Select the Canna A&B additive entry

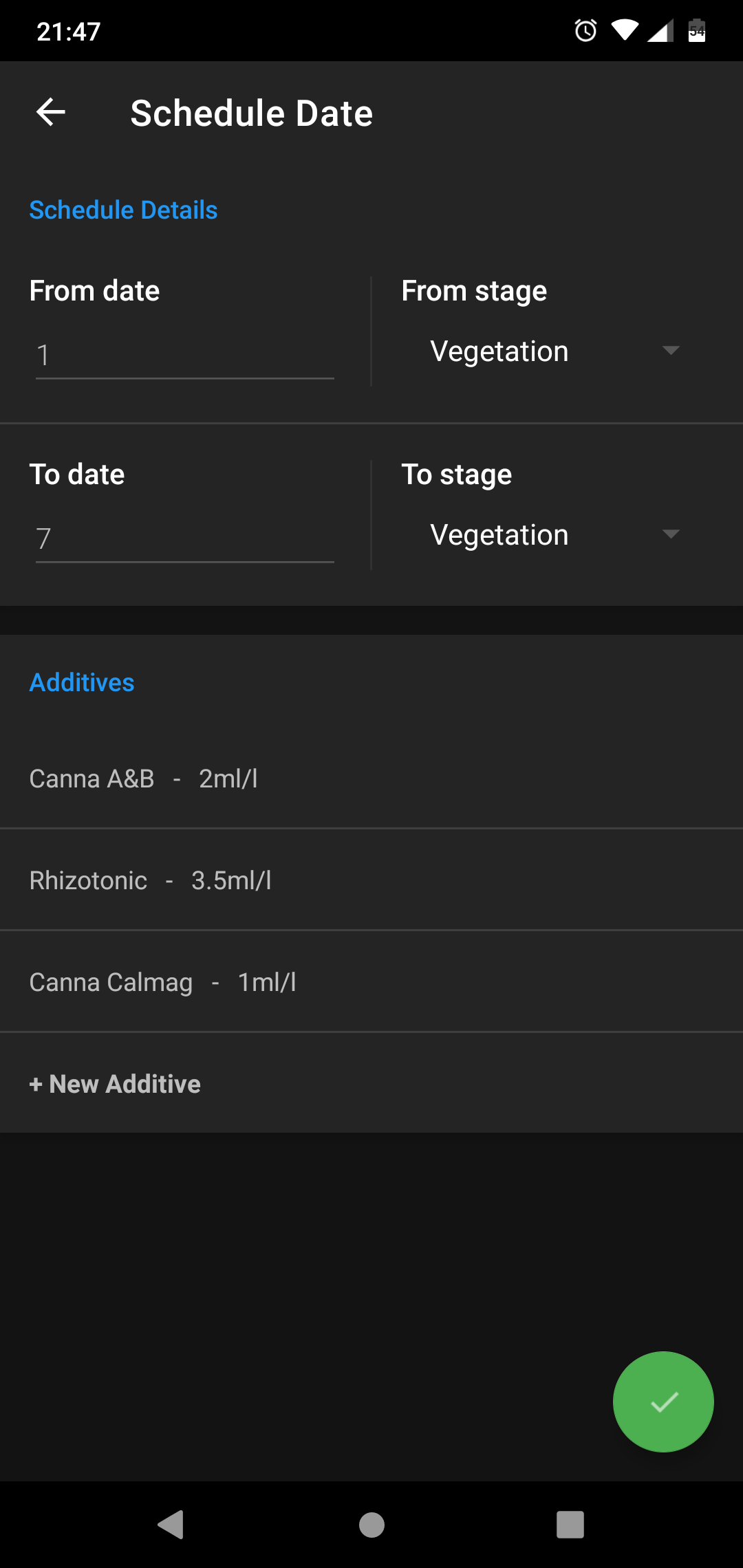click(371, 778)
